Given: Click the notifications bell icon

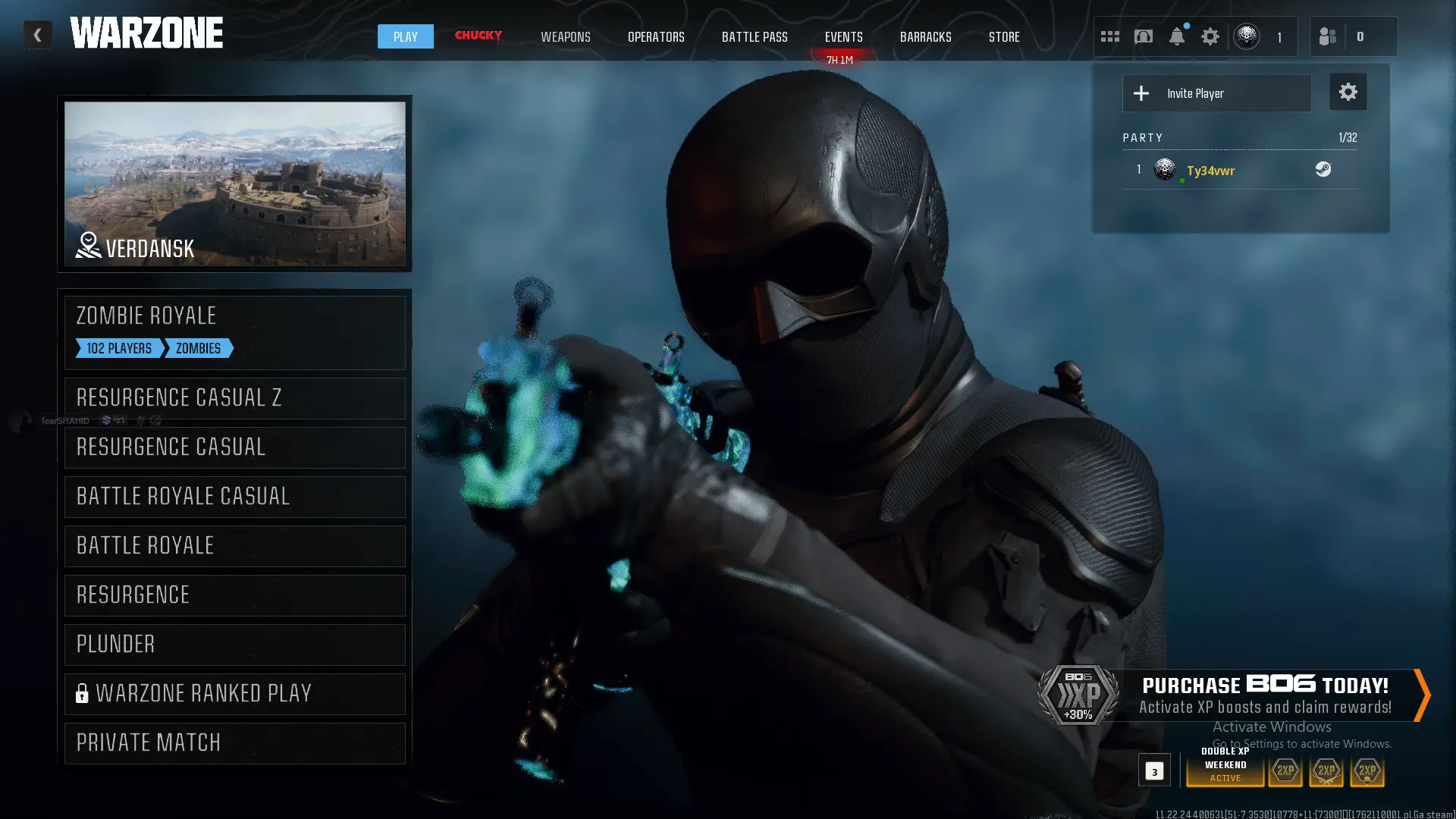Looking at the screenshot, I should [1176, 36].
